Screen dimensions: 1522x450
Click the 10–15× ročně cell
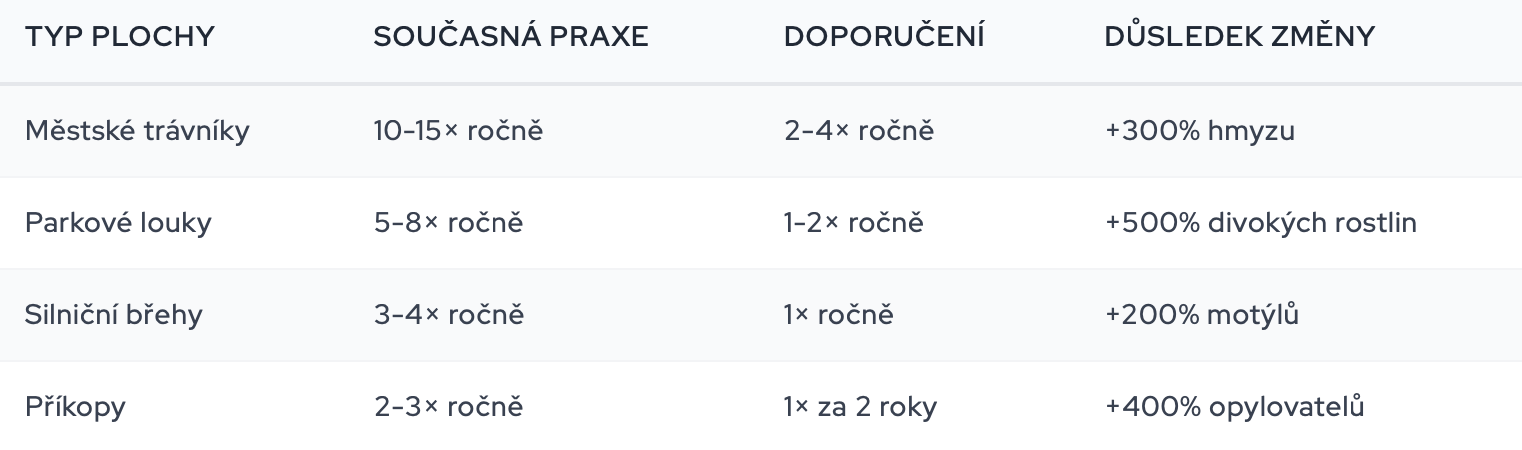point(458,131)
